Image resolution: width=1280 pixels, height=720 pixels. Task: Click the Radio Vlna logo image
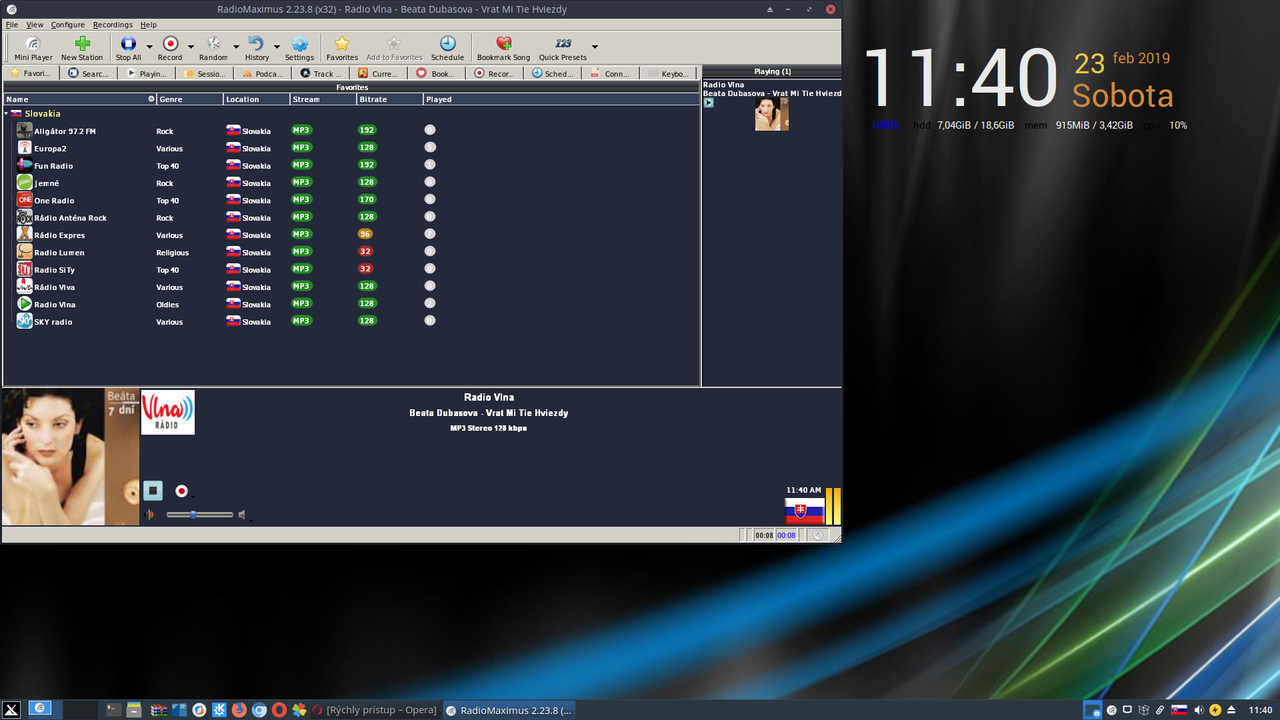click(x=168, y=412)
